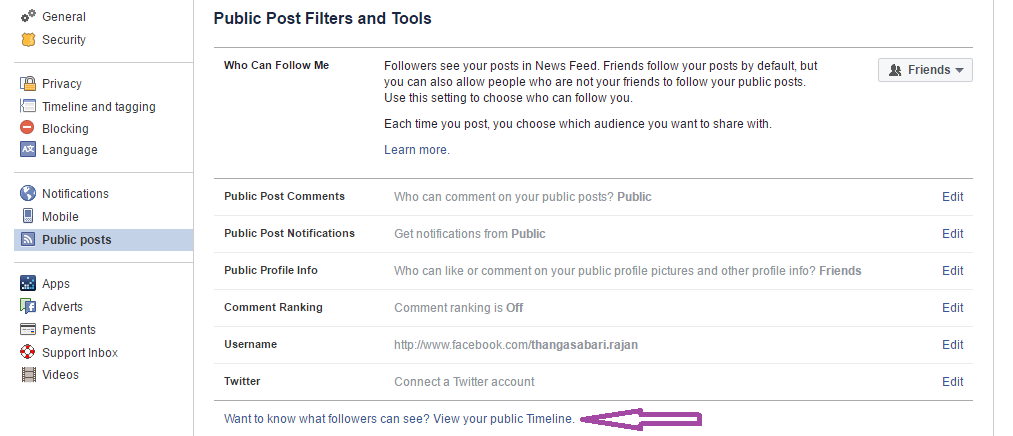Open the Support Inbox
1013x436 pixels.
[x=80, y=353]
